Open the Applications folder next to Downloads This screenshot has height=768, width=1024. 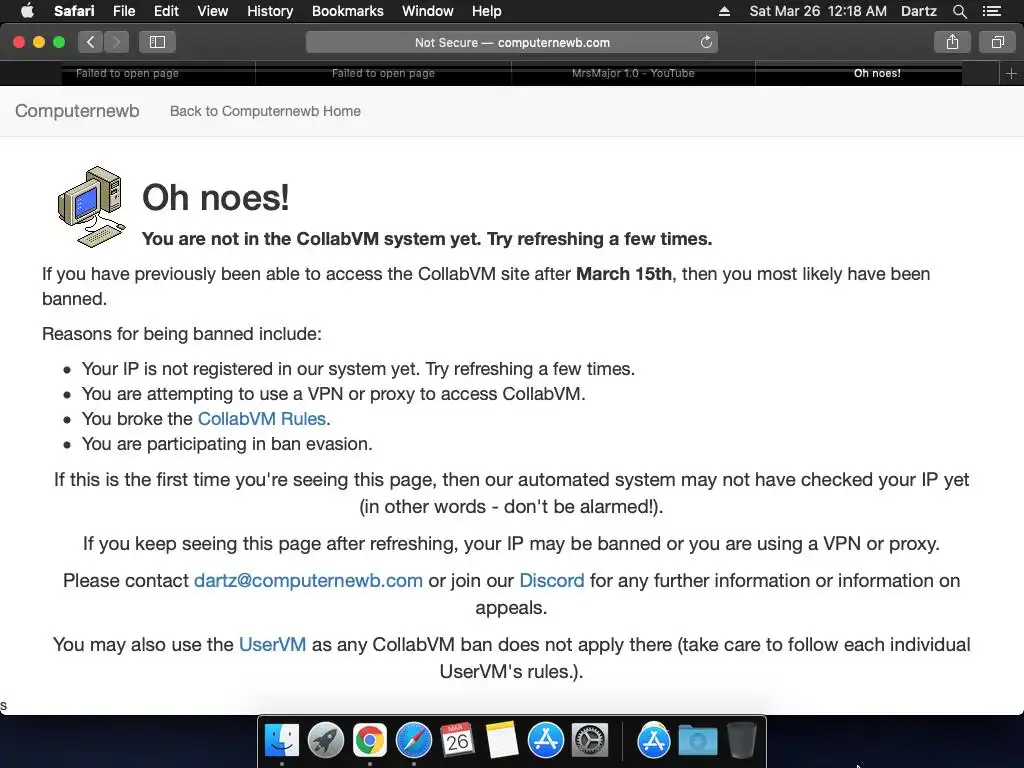(x=654, y=741)
